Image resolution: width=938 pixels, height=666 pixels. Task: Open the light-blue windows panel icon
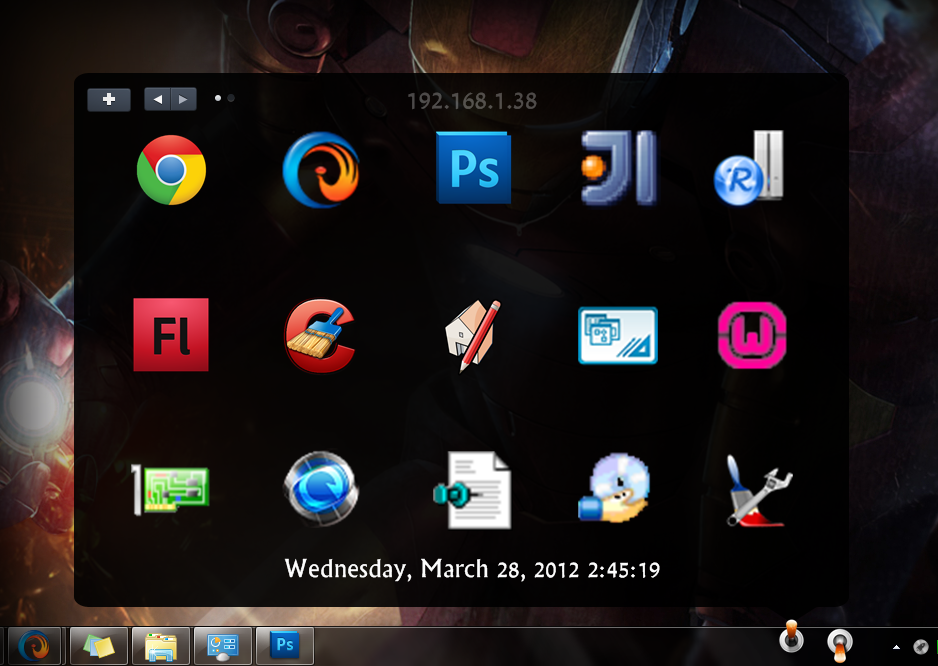(x=618, y=336)
